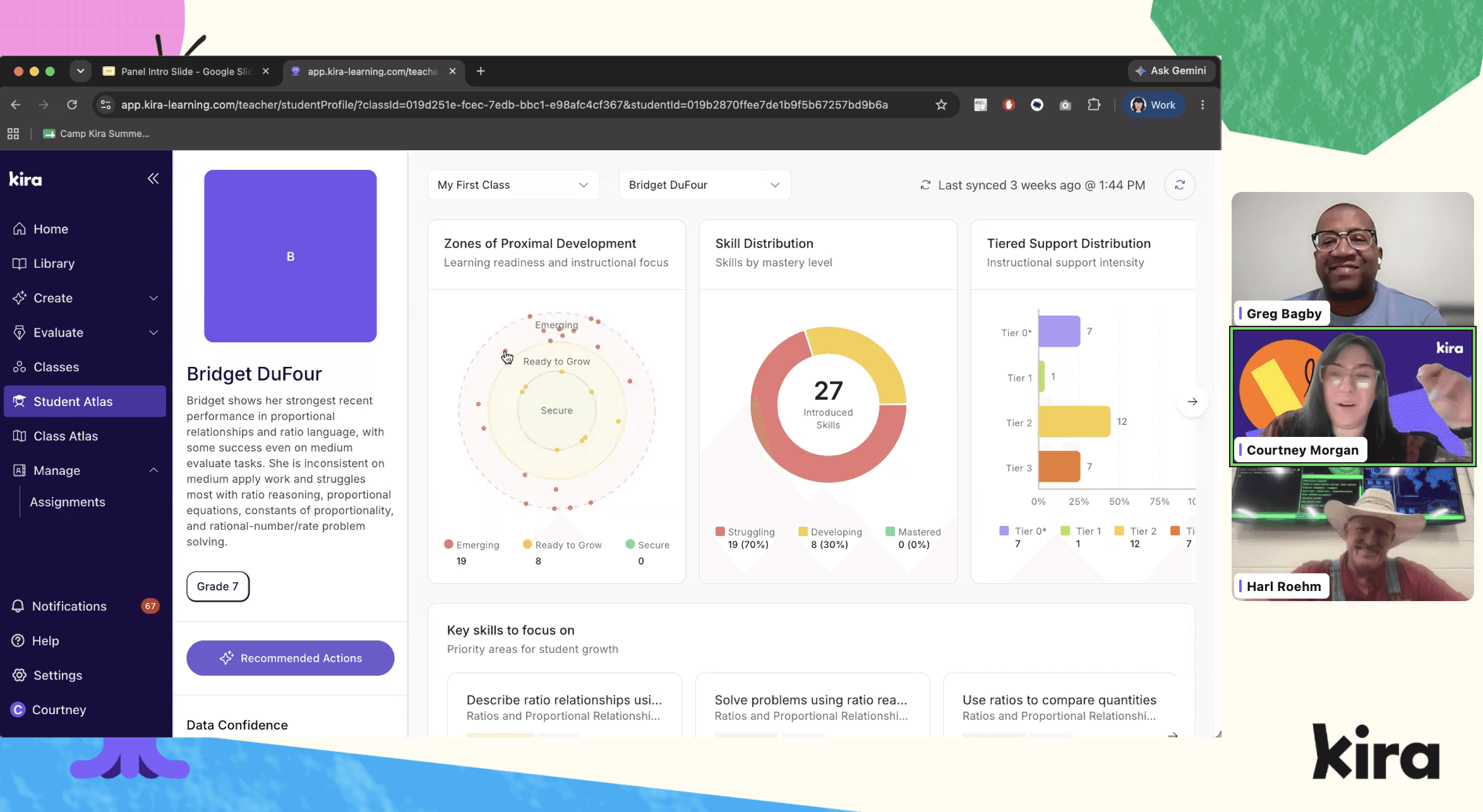Viewport: 1483px width, 812px height.
Task: Close the Panel Intro Slide tab
Action: [266, 71]
